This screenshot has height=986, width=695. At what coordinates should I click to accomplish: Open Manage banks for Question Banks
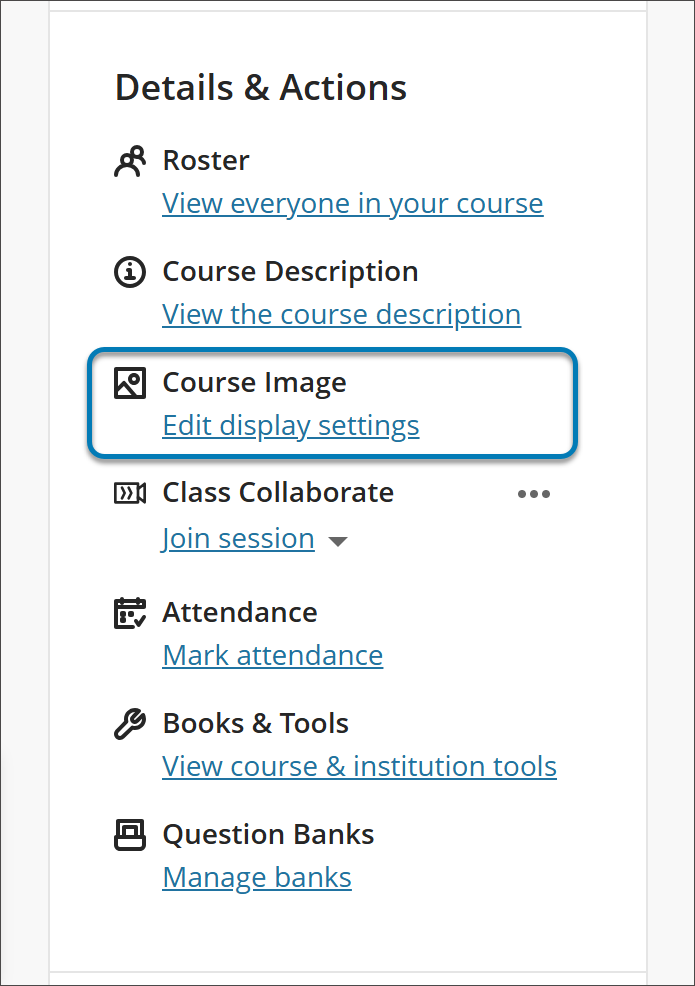(257, 877)
